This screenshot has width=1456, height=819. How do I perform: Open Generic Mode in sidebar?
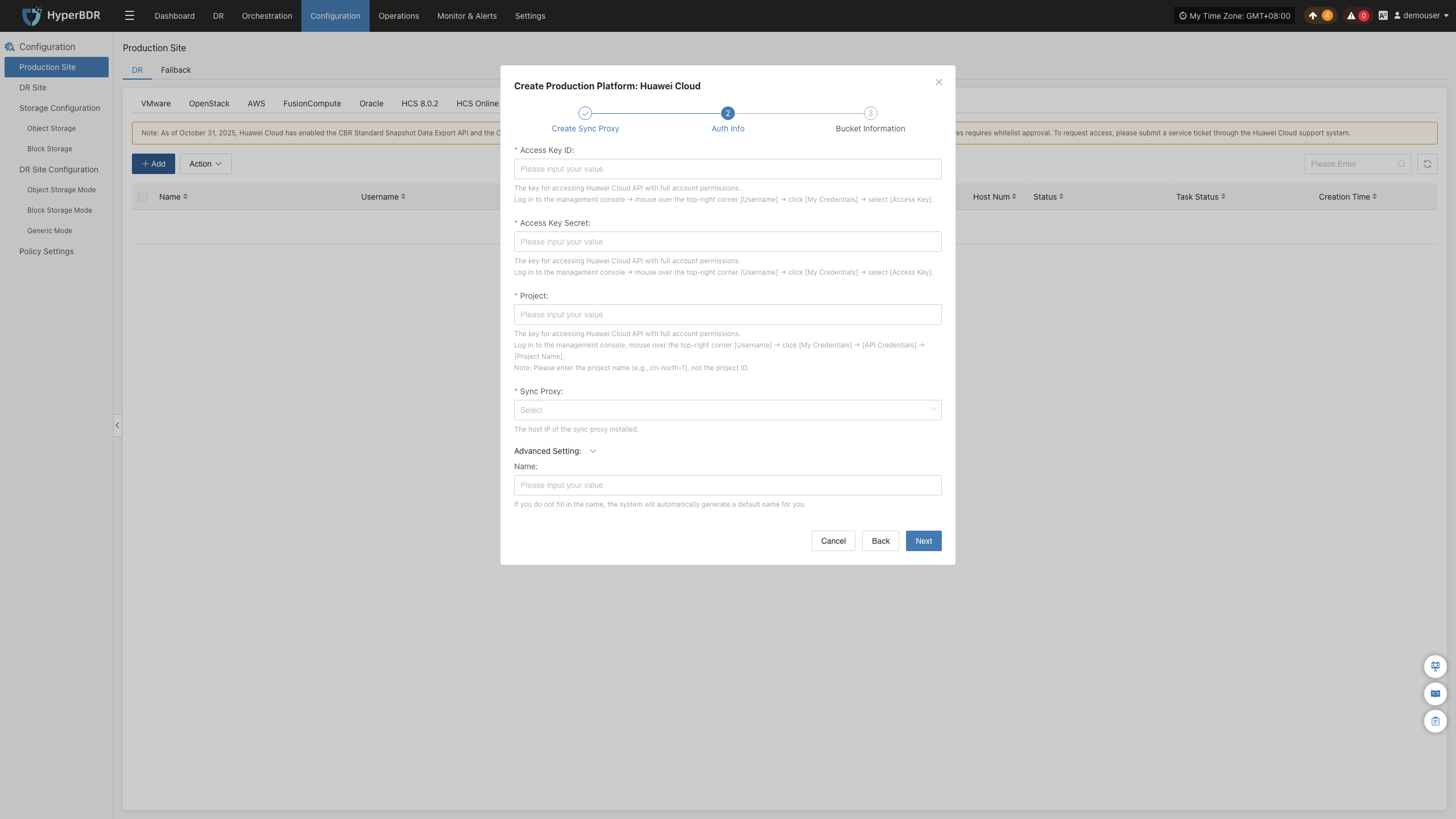56,231
